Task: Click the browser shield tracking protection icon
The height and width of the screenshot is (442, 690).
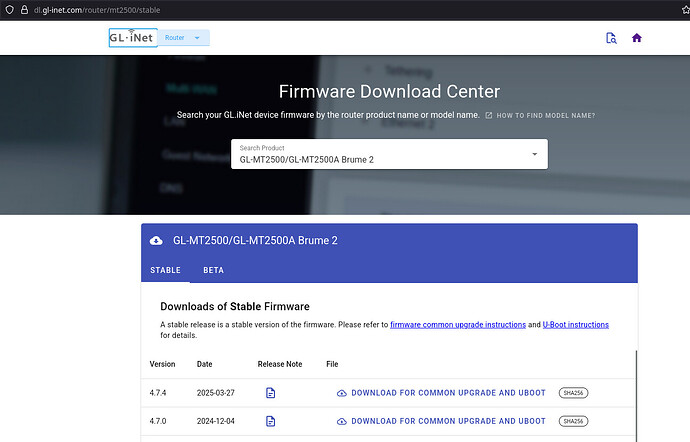Action: point(9,10)
